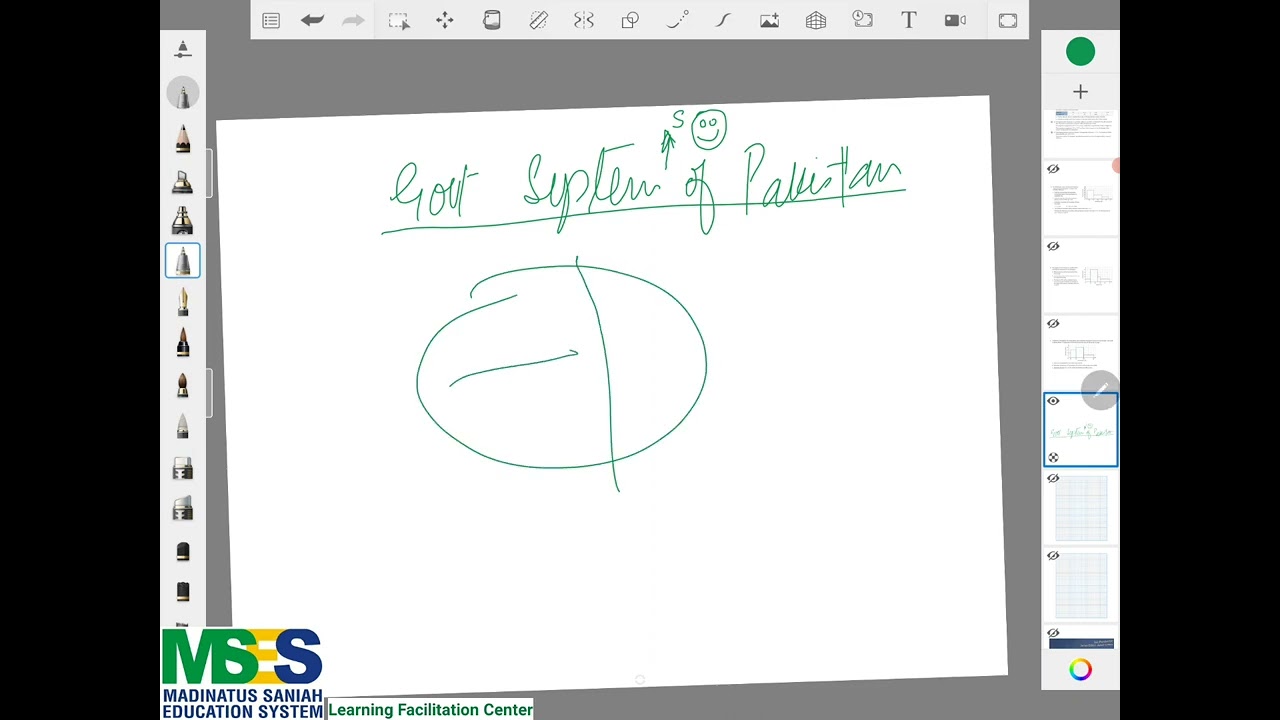Redo the undone stroke
1280x720 pixels.
tap(353, 20)
